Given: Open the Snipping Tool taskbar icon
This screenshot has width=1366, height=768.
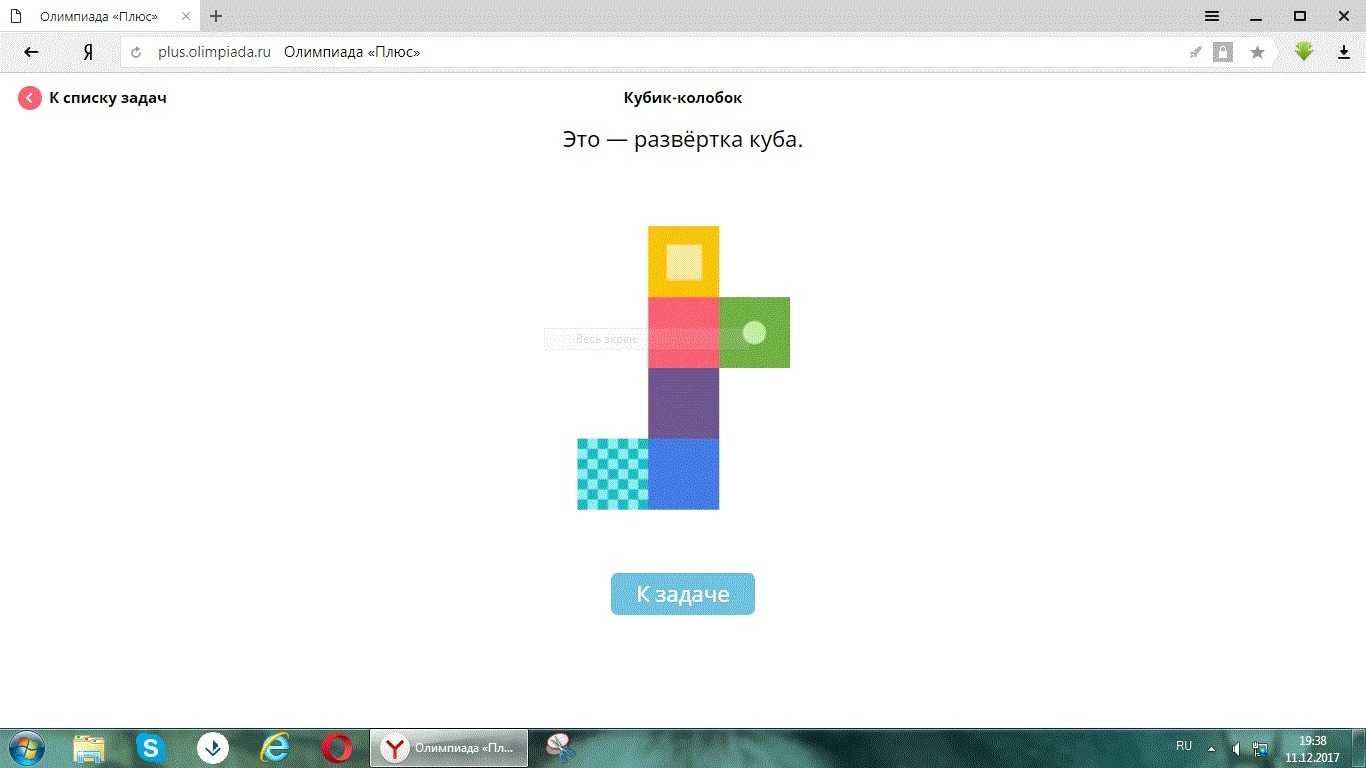Looking at the screenshot, I should tap(561, 748).
